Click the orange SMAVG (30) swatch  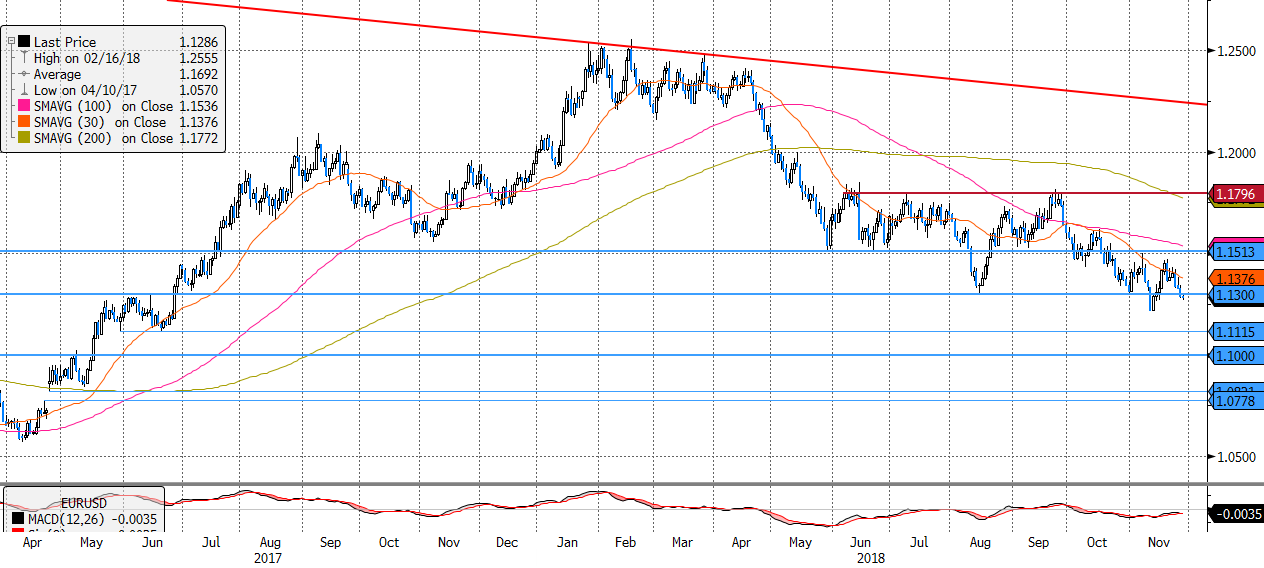[24, 122]
